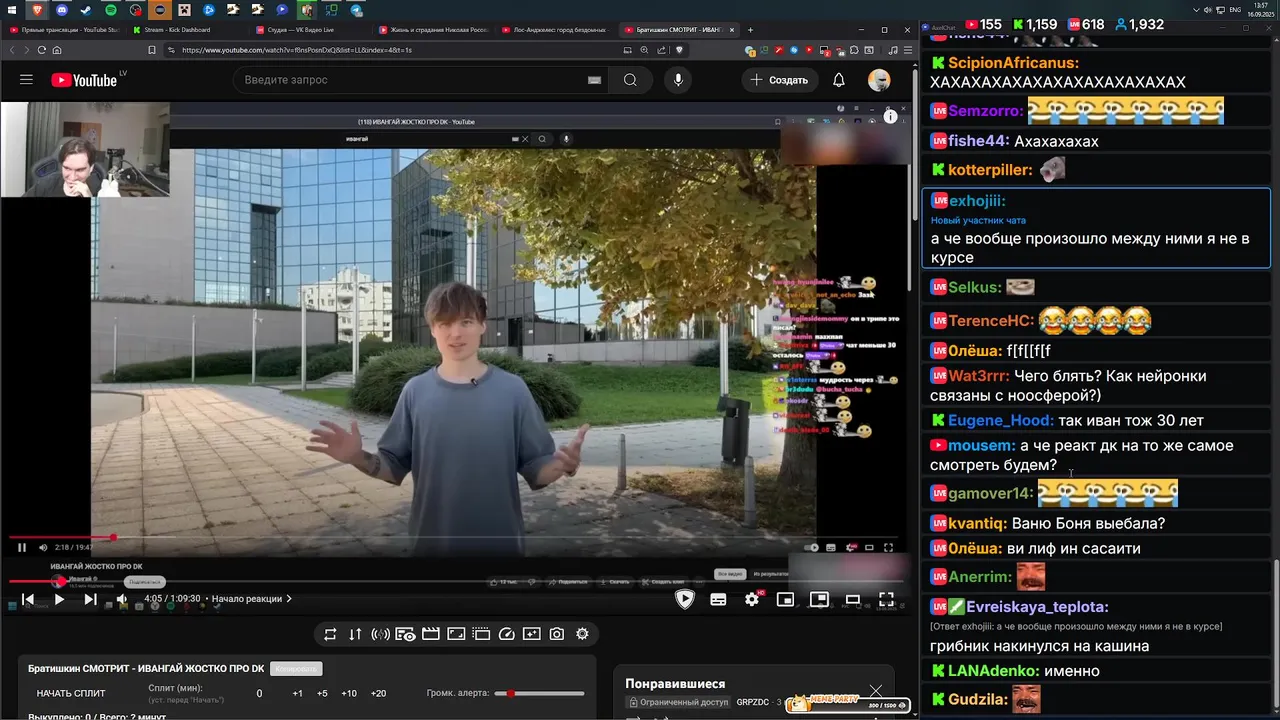The width and height of the screenshot is (1280, 720).
Task: Open player settings gear with HD badge
Action: pos(752,599)
